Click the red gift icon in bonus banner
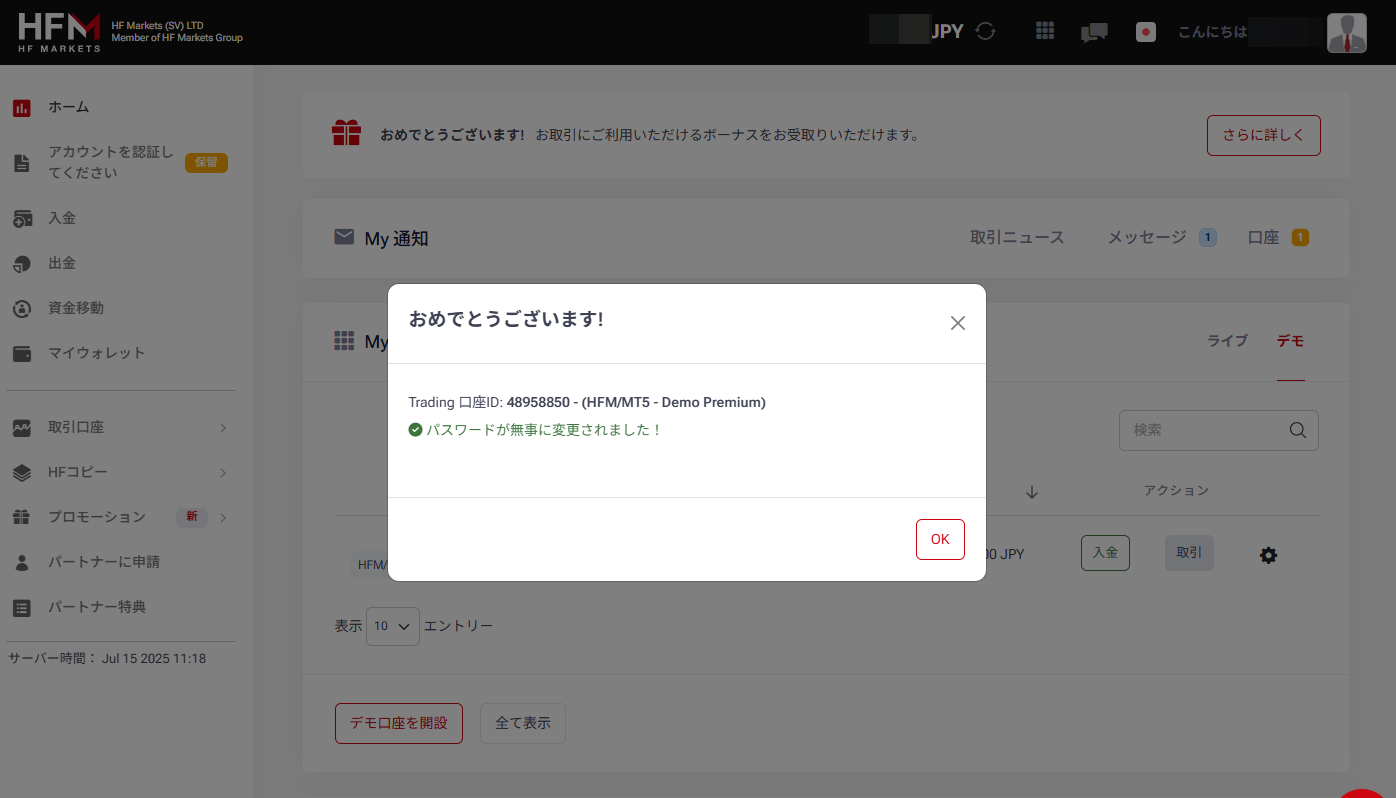The height and width of the screenshot is (798, 1396). coord(346,133)
